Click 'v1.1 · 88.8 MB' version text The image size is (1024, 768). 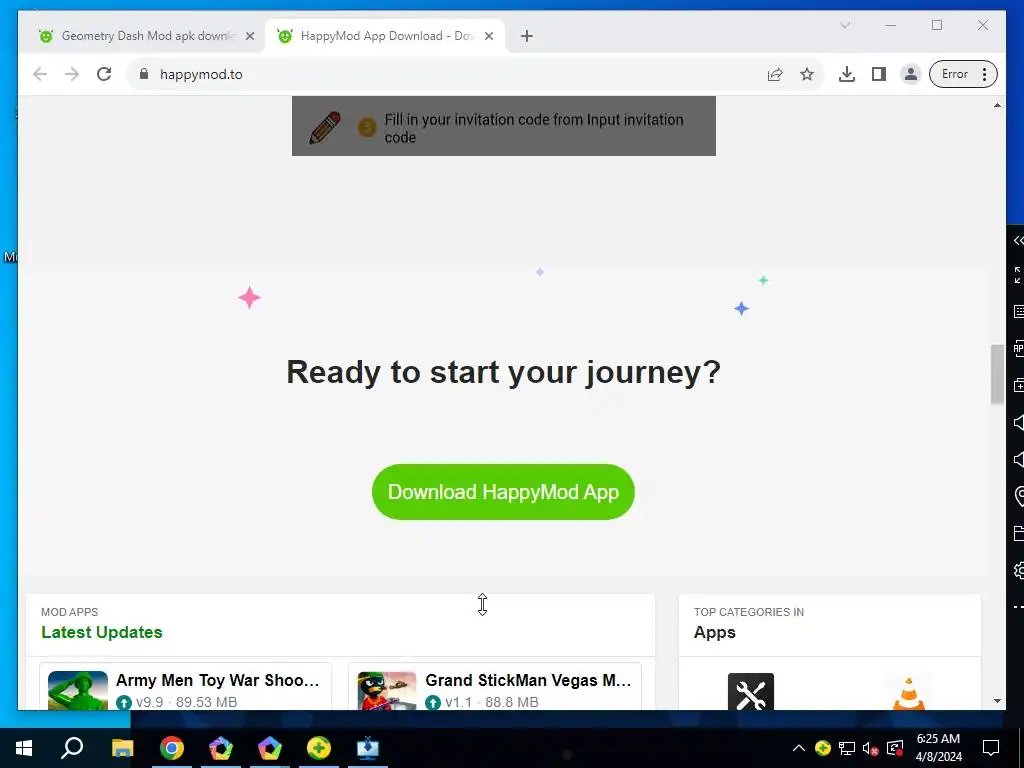(492, 702)
